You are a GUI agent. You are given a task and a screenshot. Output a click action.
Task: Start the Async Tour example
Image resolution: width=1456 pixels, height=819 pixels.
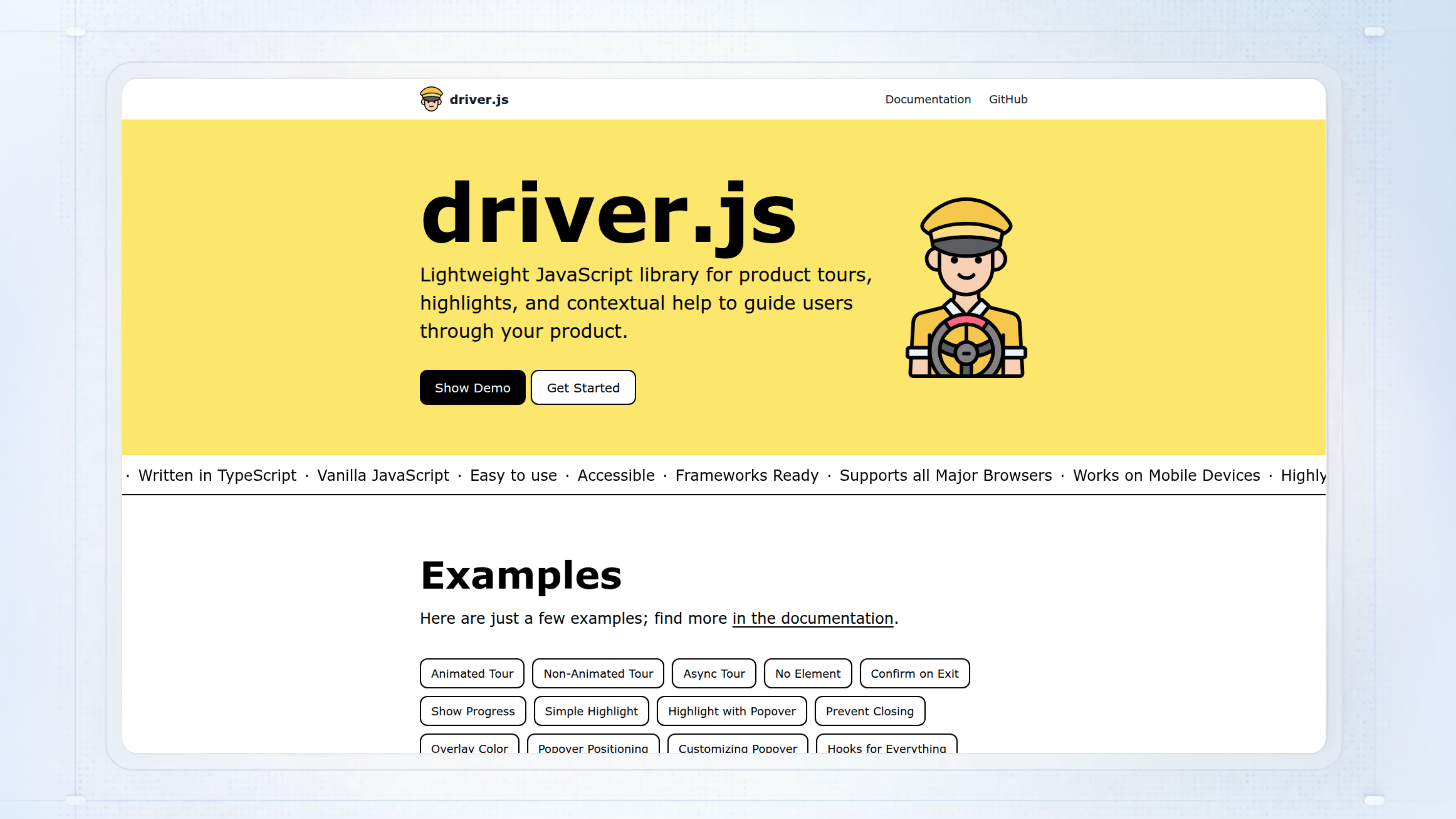(x=713, y=673)
